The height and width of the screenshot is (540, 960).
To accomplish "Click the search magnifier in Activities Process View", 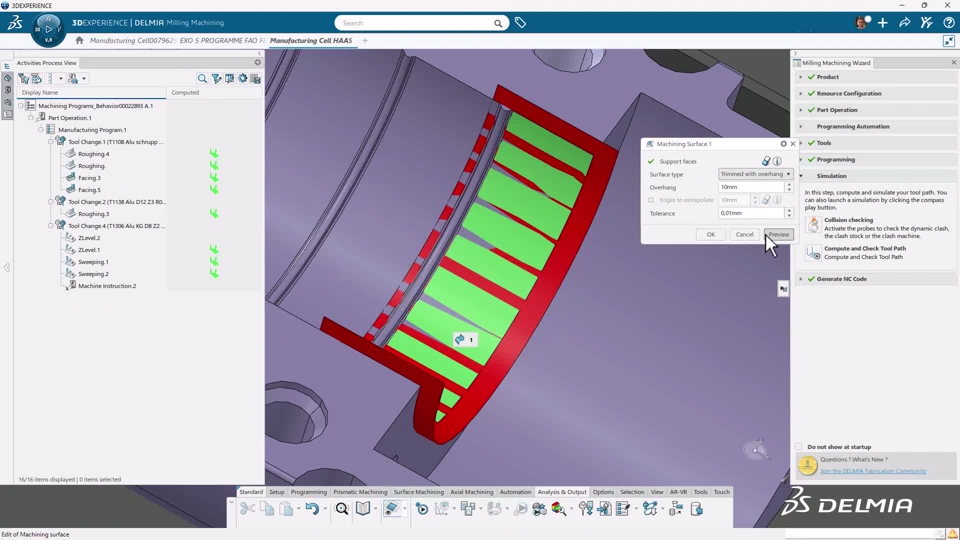I will pos(202,78).
